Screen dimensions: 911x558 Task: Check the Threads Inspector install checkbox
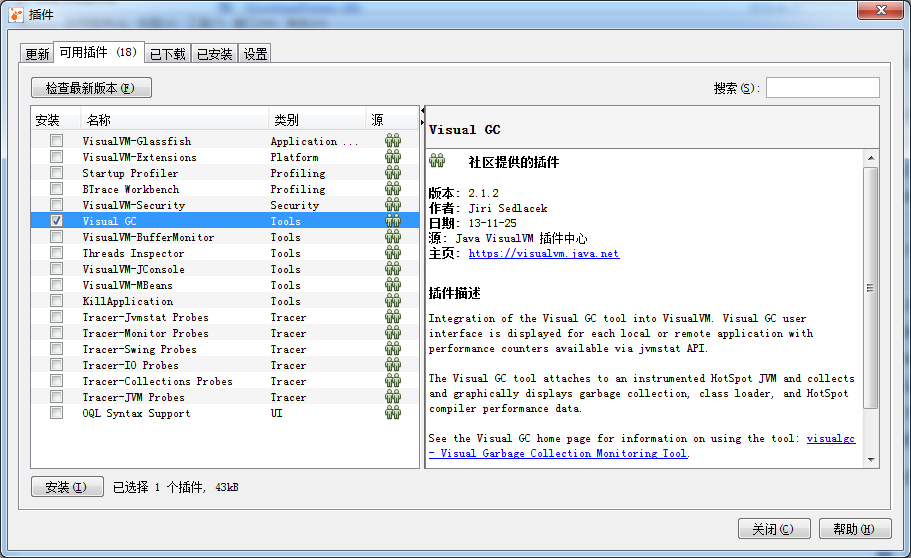[56, 252]
